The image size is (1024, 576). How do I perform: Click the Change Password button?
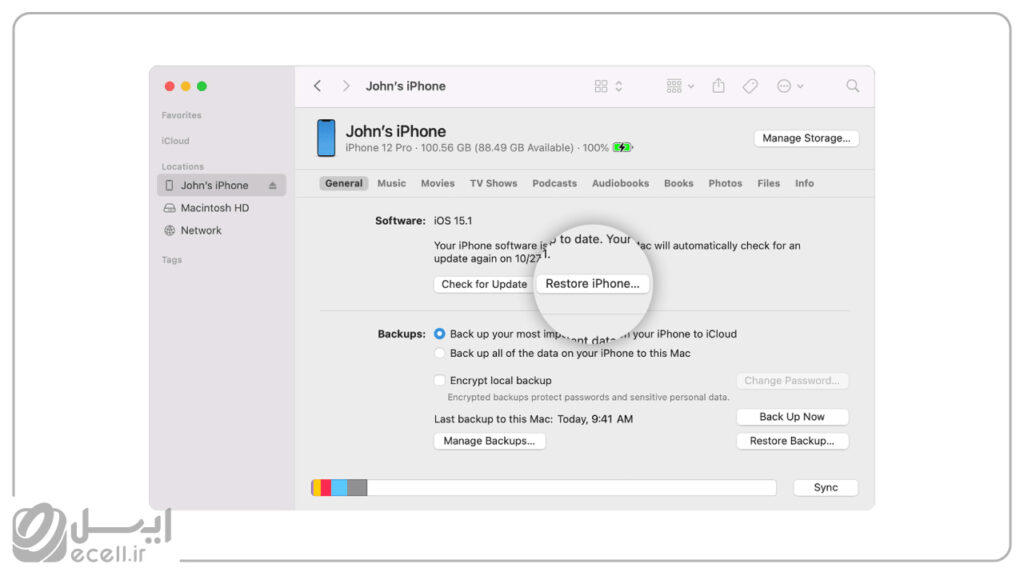[792, 381]
